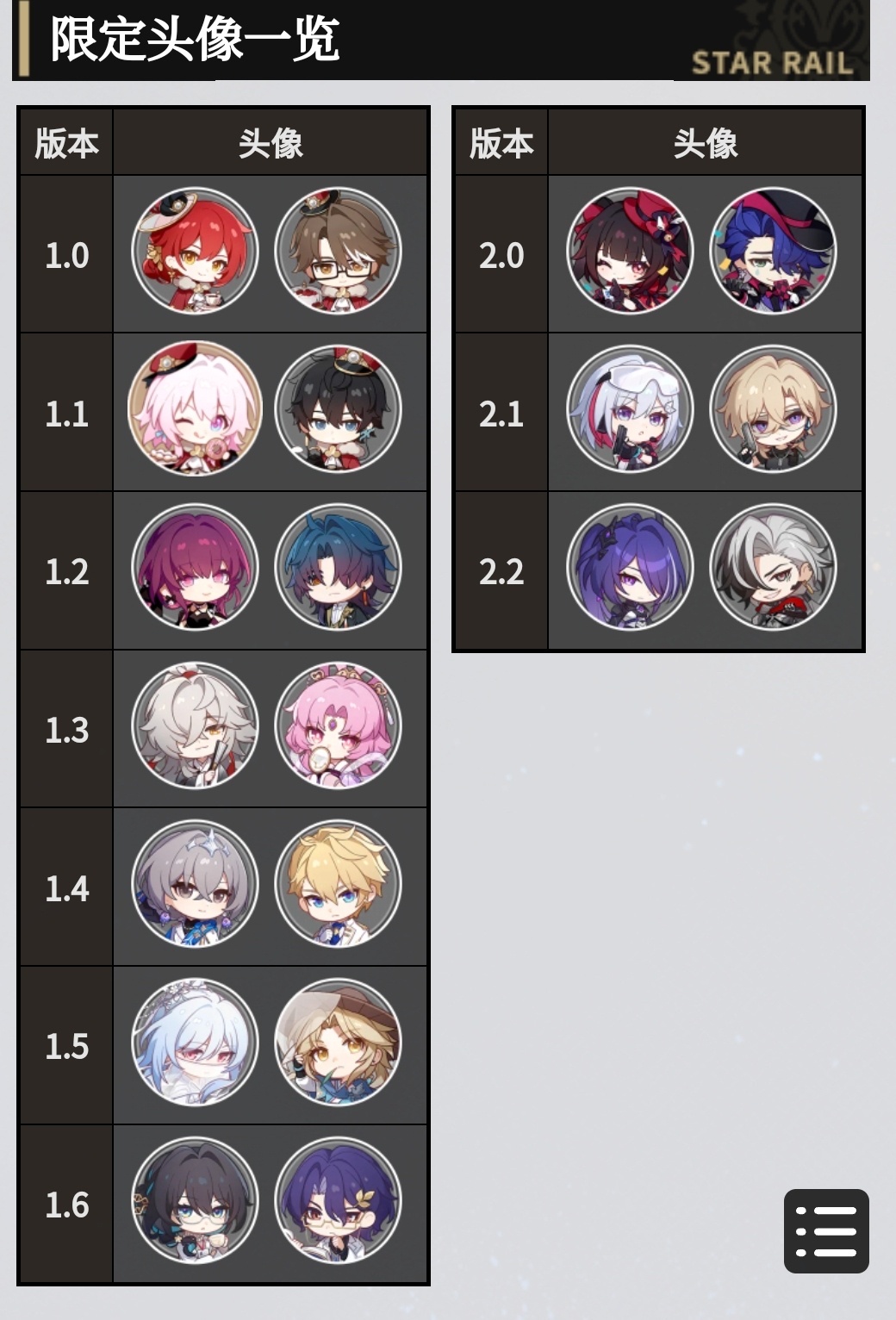Pick the purple-haired Acheron avatar in 2.2
The image size is (896, 1320).
tap(631, 569)
